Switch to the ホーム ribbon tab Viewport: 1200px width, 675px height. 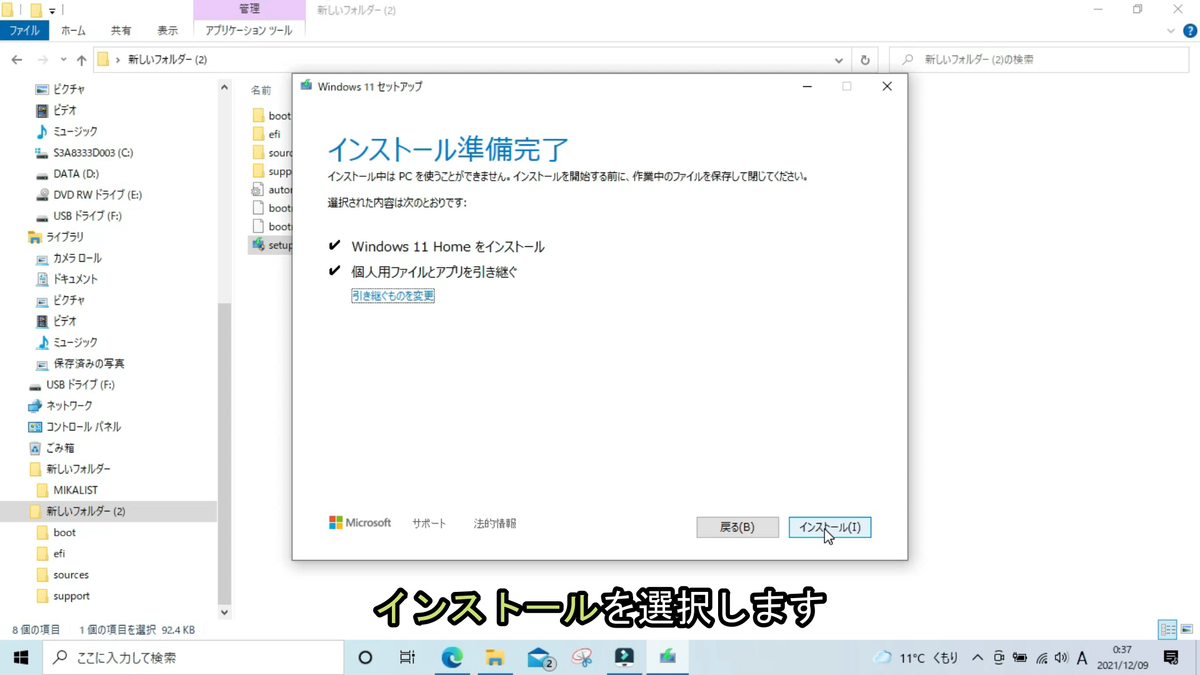click(x=73, y=31)
